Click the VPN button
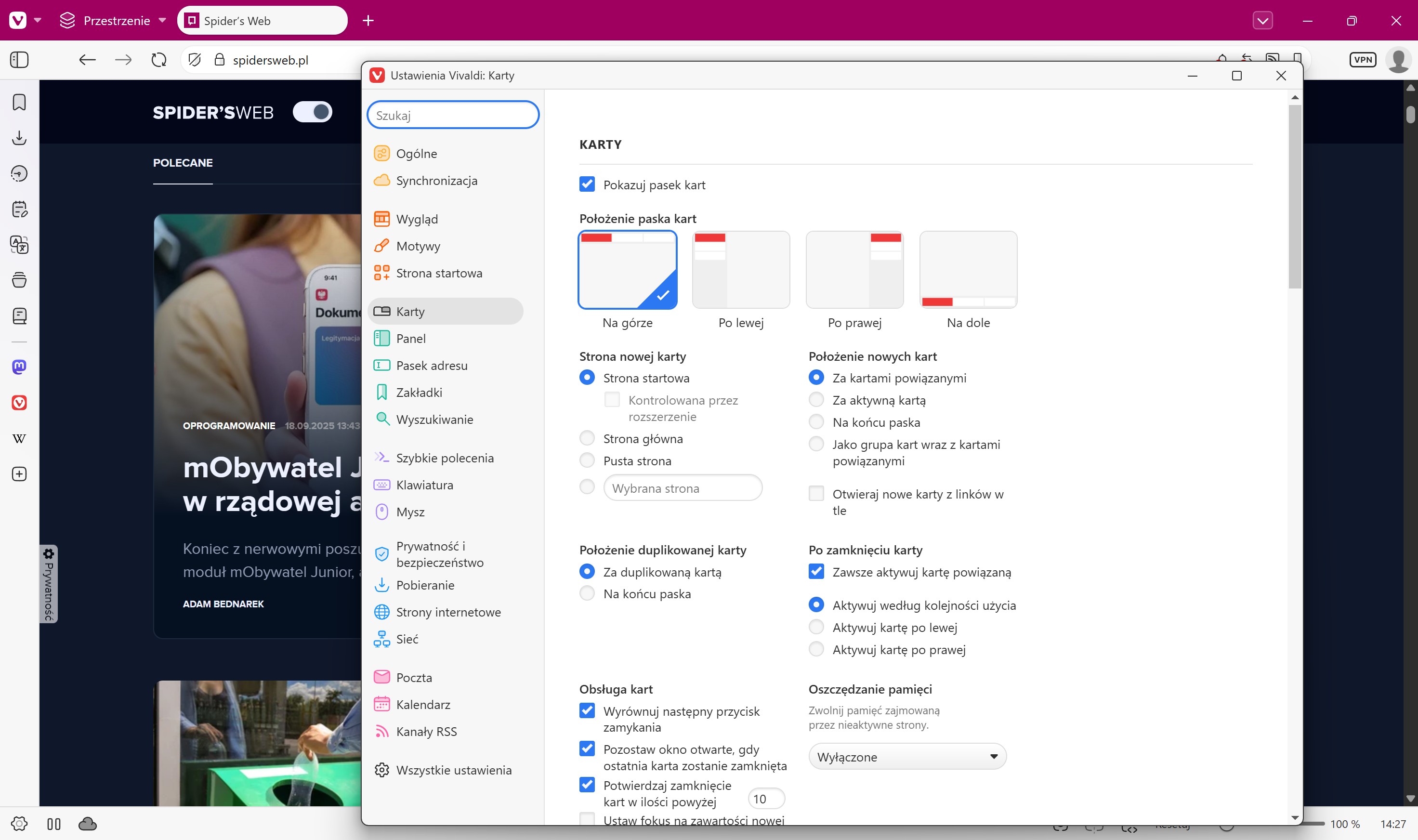Viewport: 1418px width, 840px height. click(1363, 59)
